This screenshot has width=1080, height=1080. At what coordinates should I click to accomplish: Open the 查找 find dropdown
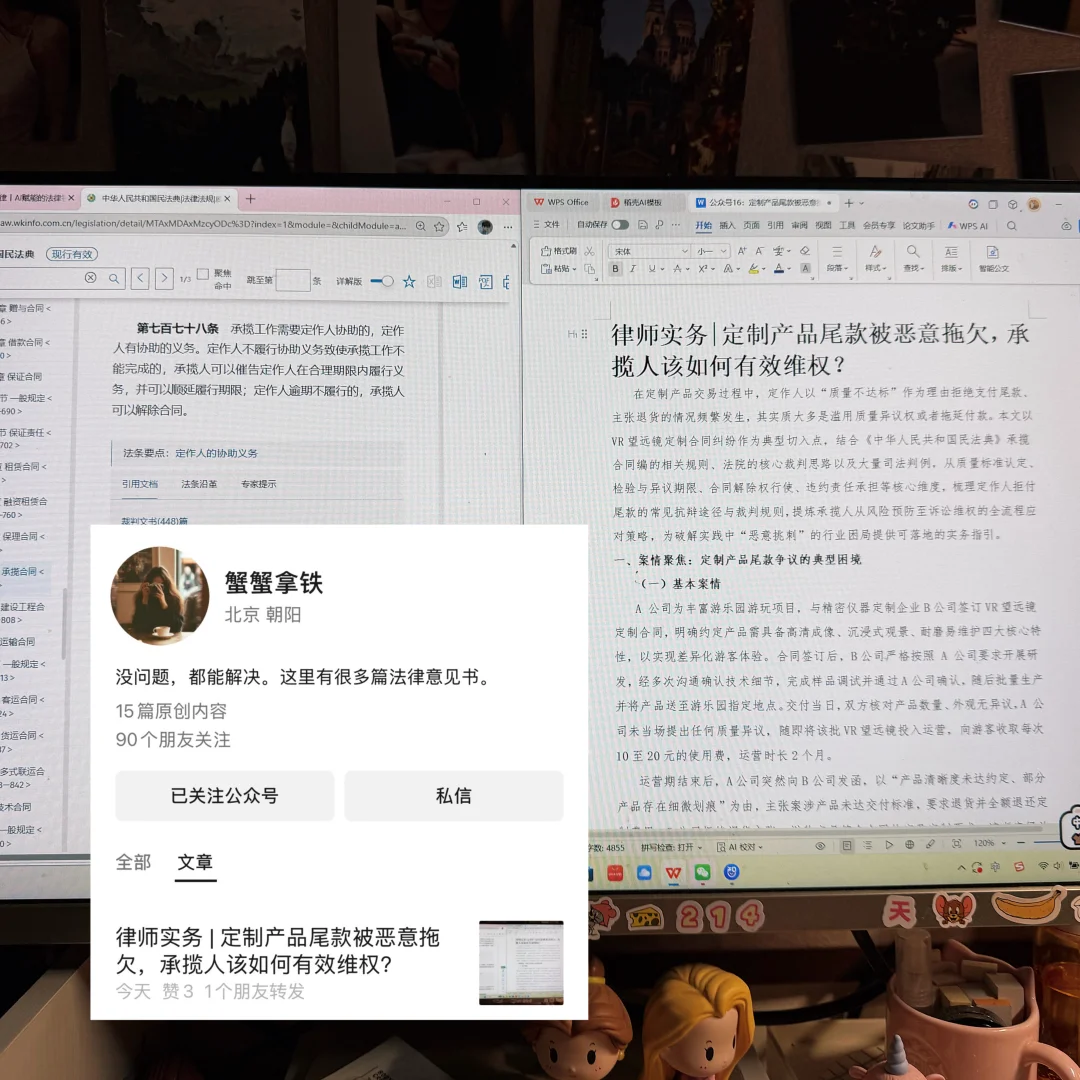coord(913,268)
